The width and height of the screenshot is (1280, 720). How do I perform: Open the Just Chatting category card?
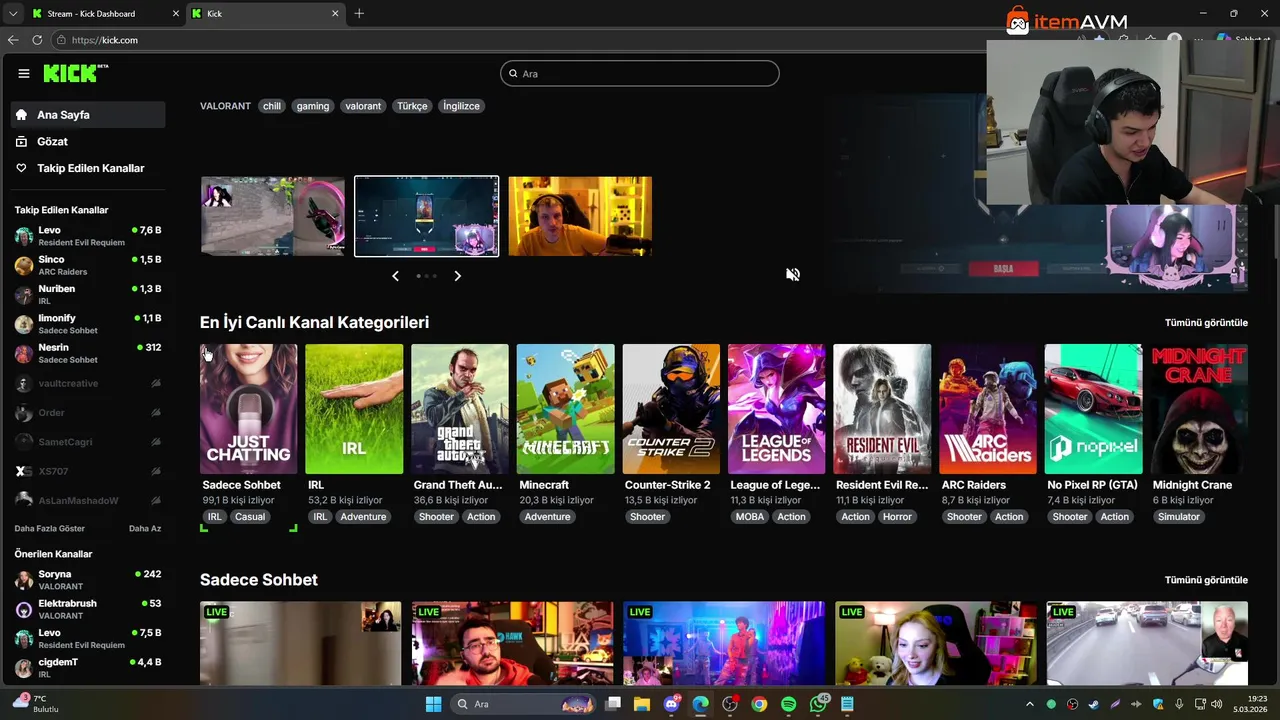tap(248, 409)
